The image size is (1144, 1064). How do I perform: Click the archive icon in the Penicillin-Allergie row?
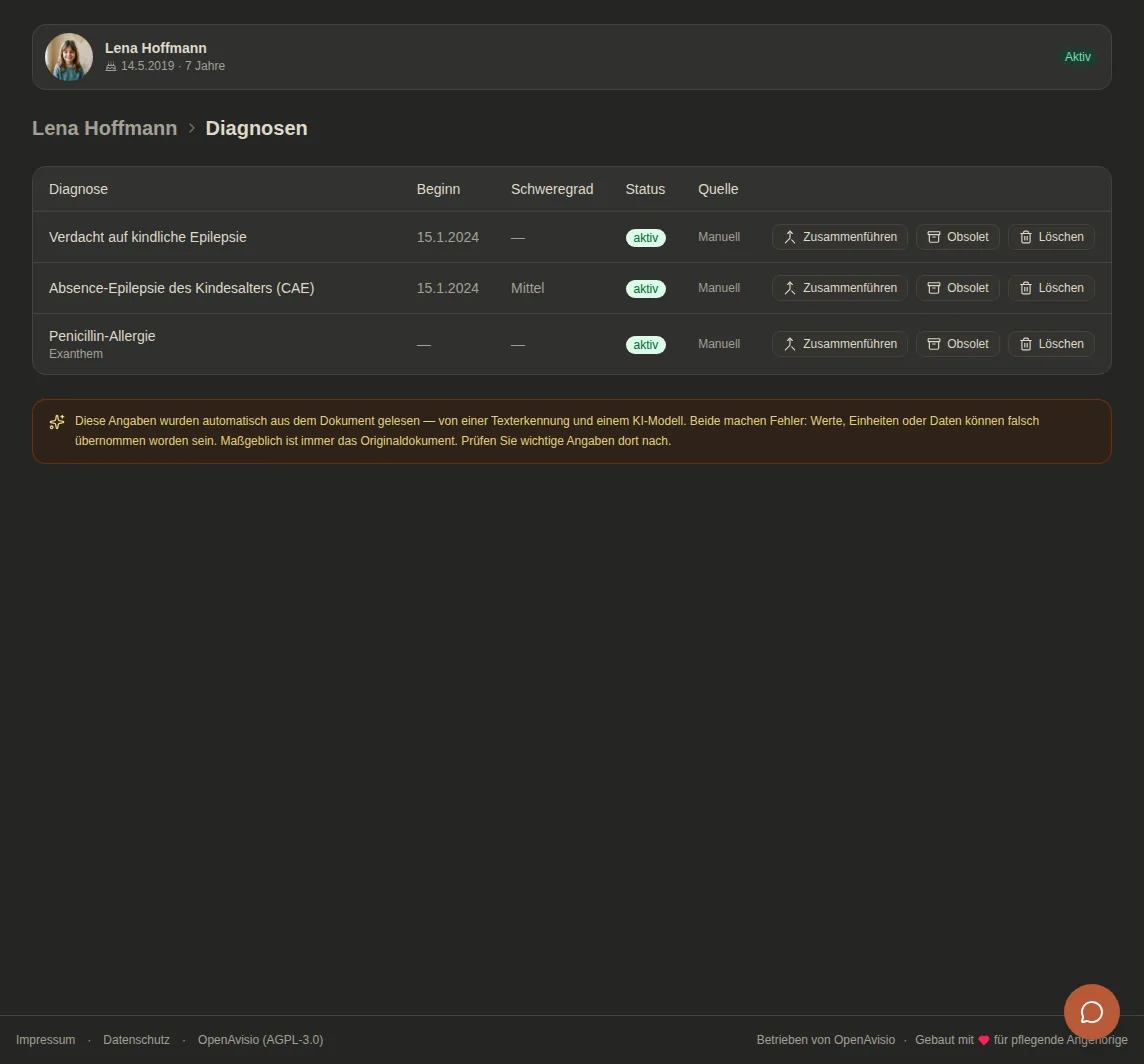[933, 344]
